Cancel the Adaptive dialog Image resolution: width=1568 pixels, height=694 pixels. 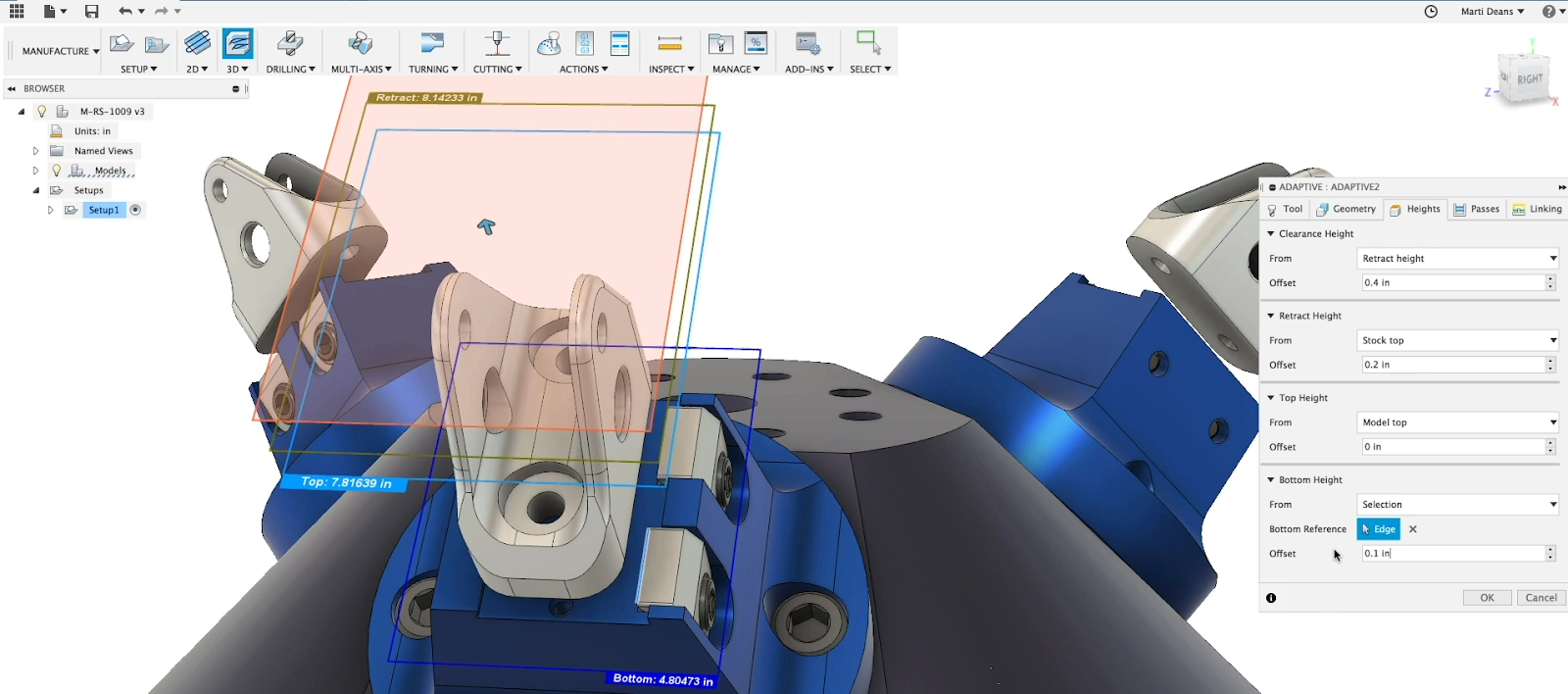pyautogui.click(x=1541, y=598)
